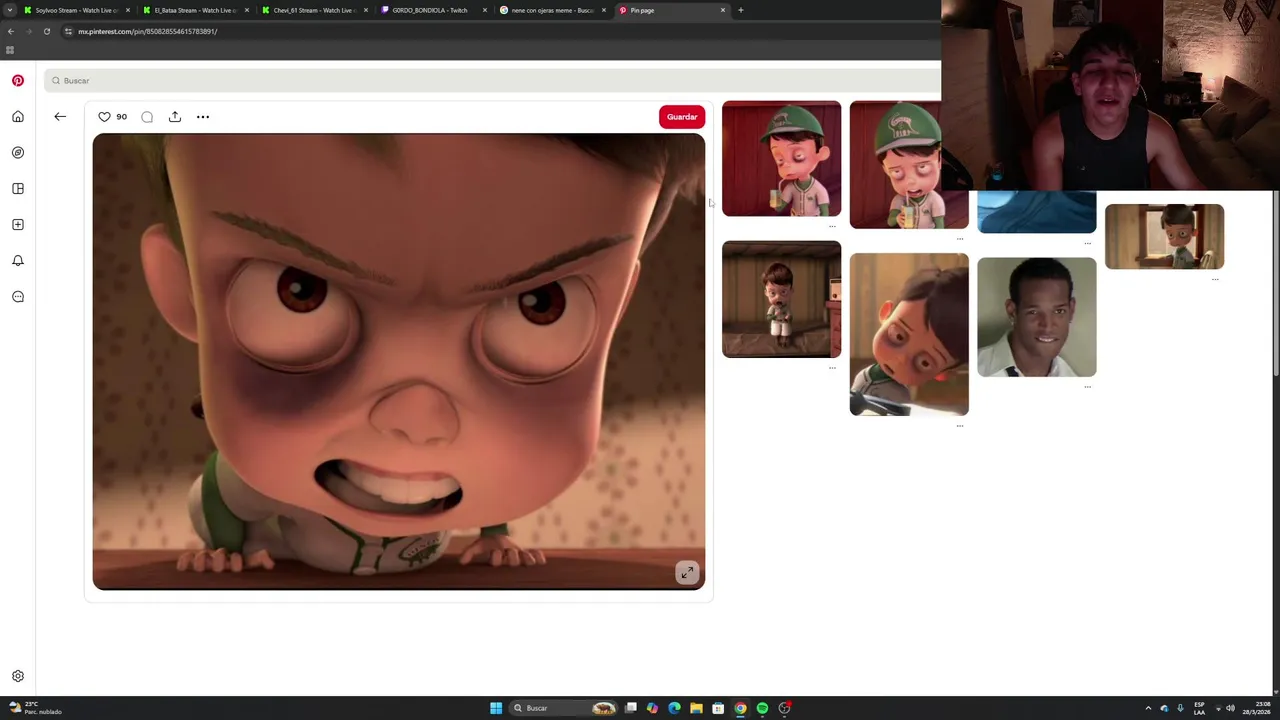Click the browser forward arrow
Screen dimensions: 1280x720
28,31
